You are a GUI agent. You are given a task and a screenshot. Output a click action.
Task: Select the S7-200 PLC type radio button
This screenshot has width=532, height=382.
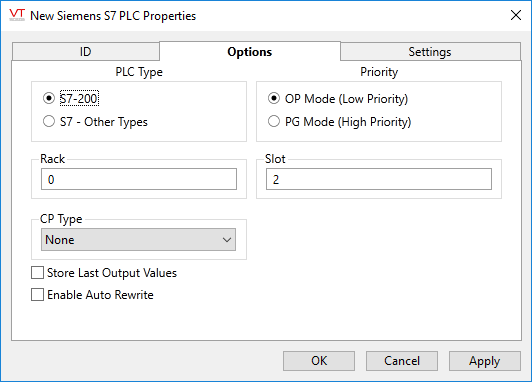coord(49,98)
